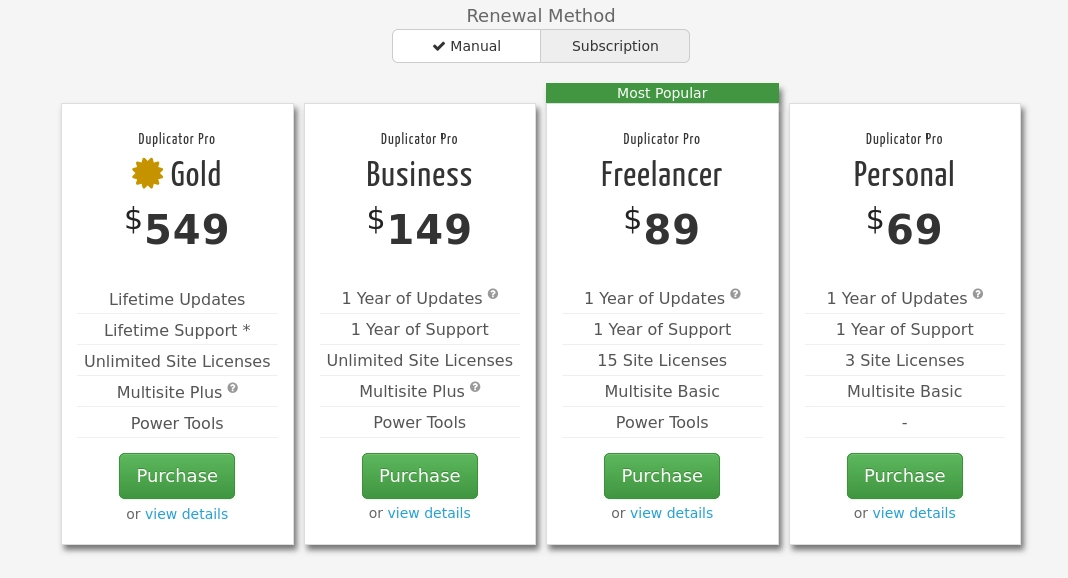This screenshot has width=1068, height=578.
Task: Select the Manual renewal method
Action: [x=467, y=46]
